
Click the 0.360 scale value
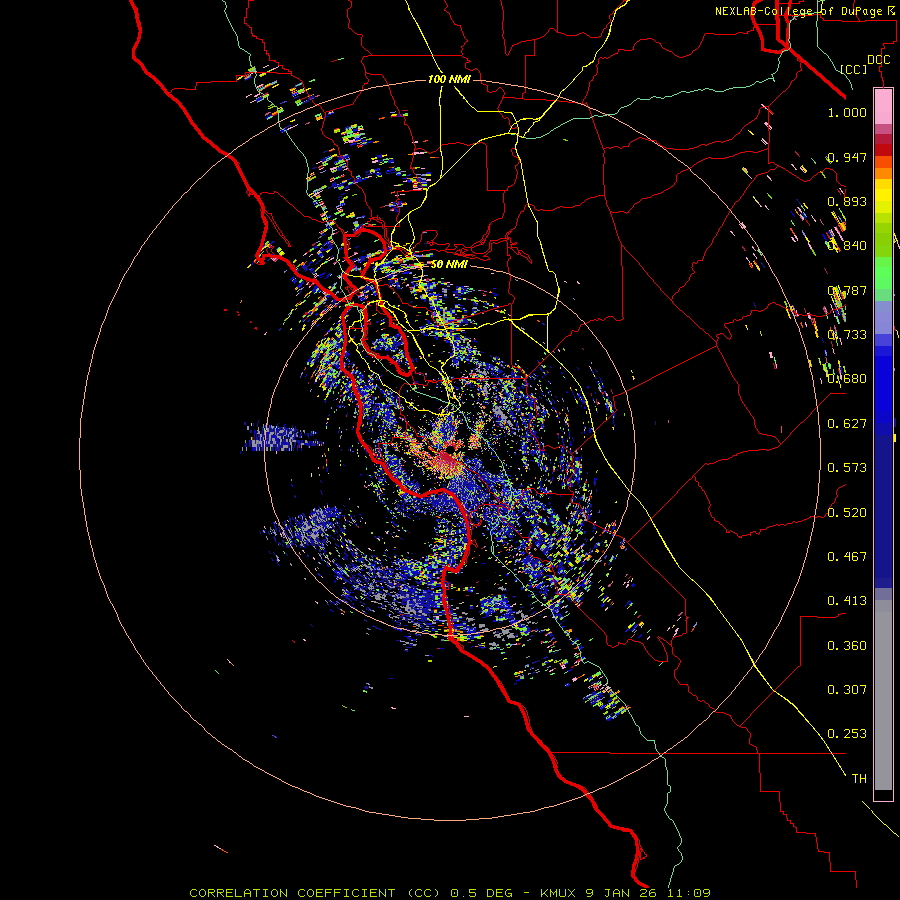pyautogui.click(x=847, y=646)
